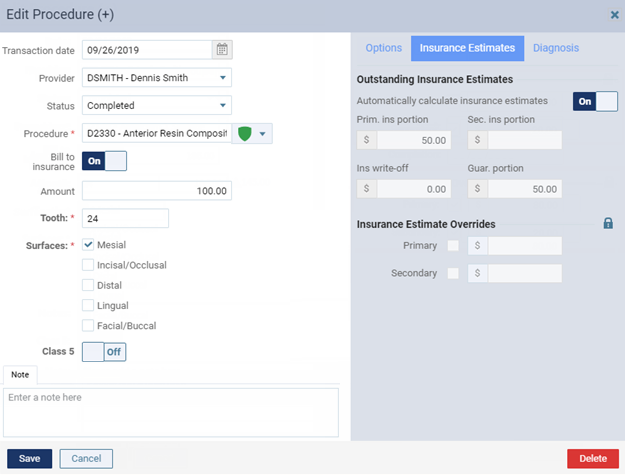Image resolution: width=625 pixels, height=475 pixels.
Task: Expand the procedure code dropdown arrow
Action: point(263,134)
